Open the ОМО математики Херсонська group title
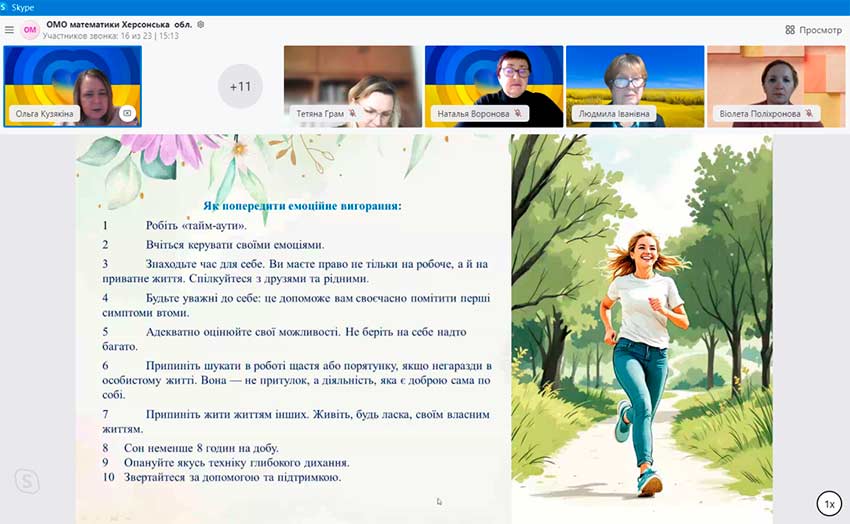 click(x=120, y=24)
